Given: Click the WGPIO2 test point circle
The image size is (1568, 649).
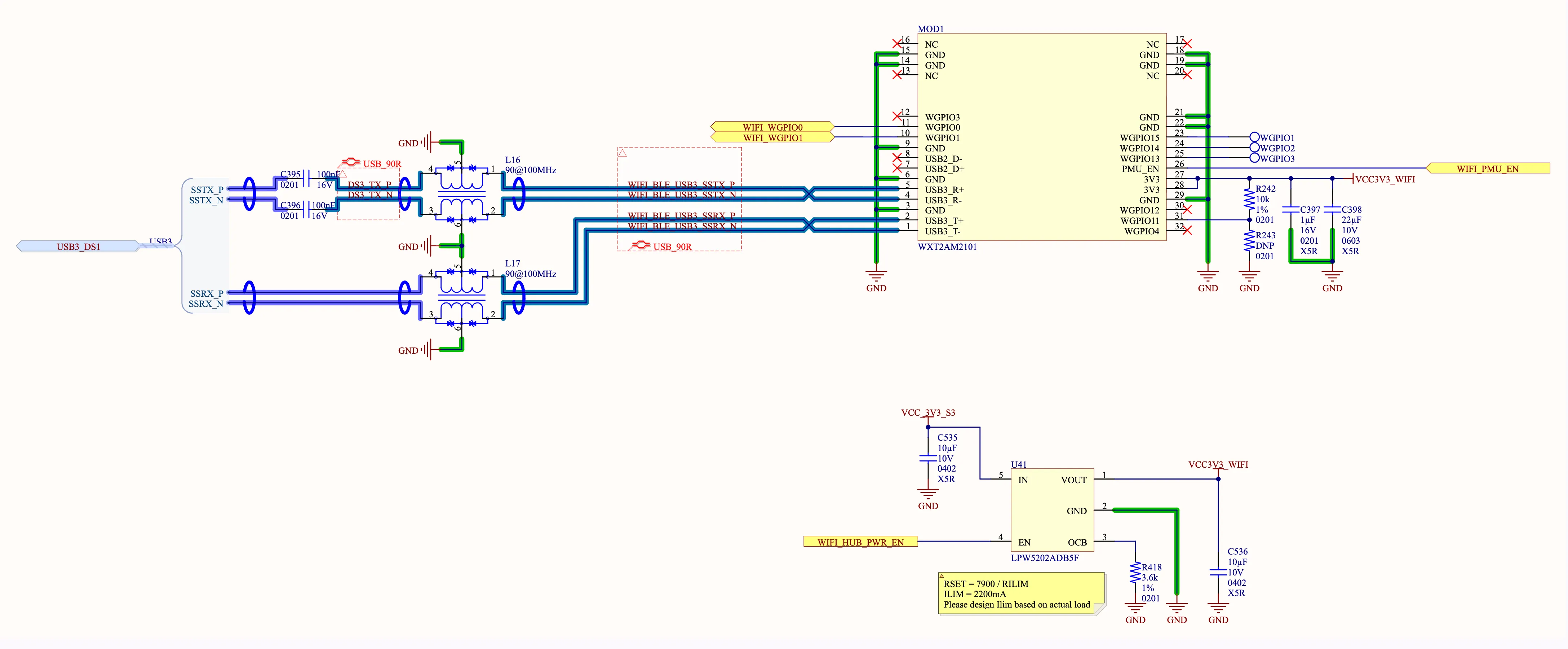Looking at the screenshot, I should tap(1254, 147).
